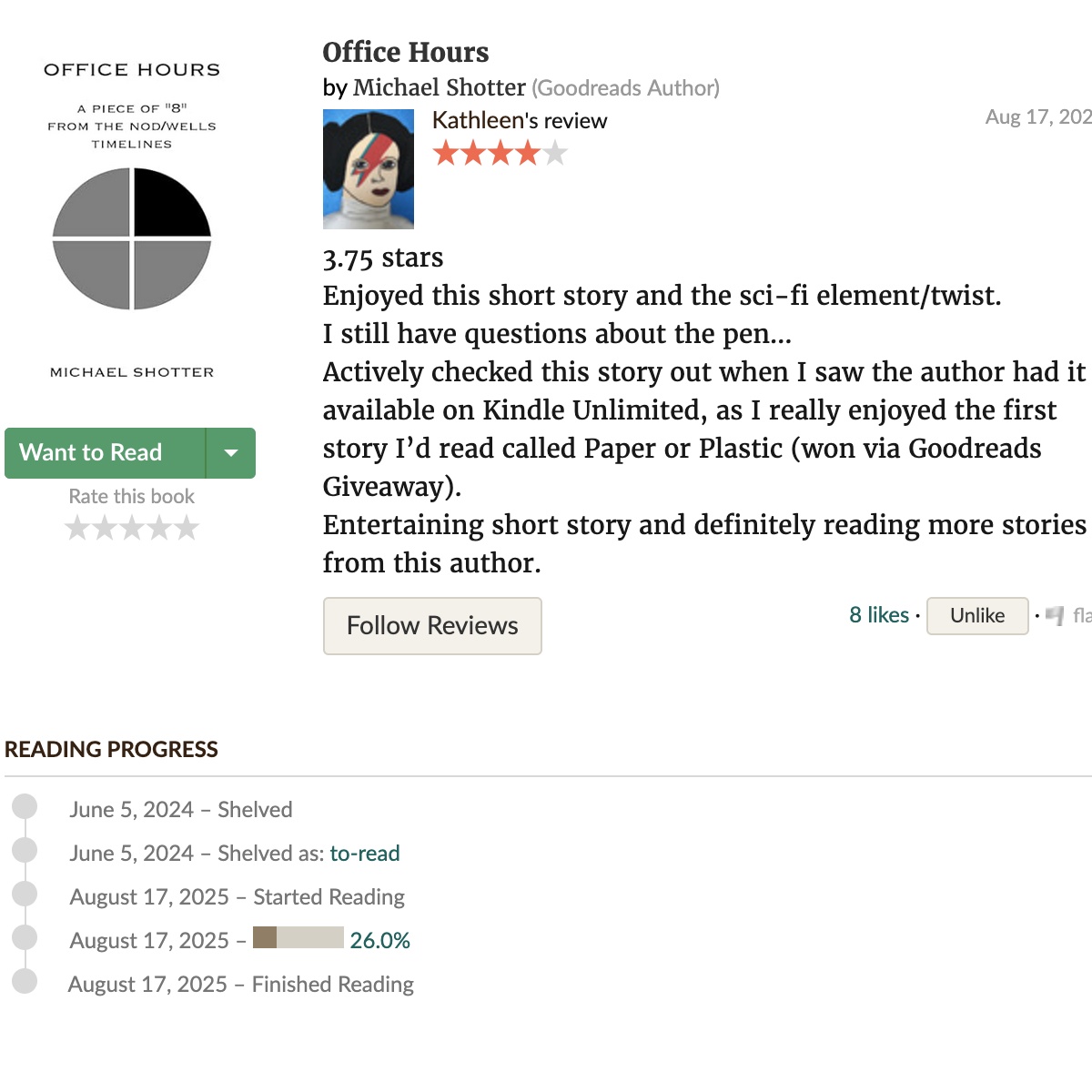Image resolution: width=1092 pixels, height=1092 pixels.
Task: Open the 8 likes link
Action: [x=877, y=615]
